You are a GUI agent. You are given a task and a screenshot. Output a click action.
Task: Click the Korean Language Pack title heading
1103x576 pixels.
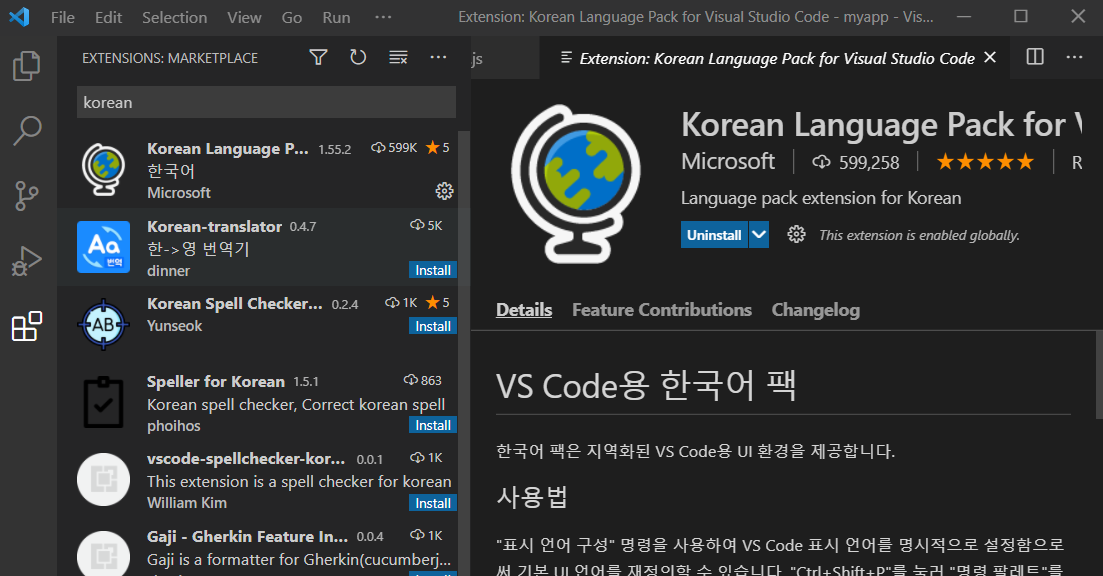(x=881, y=124)
